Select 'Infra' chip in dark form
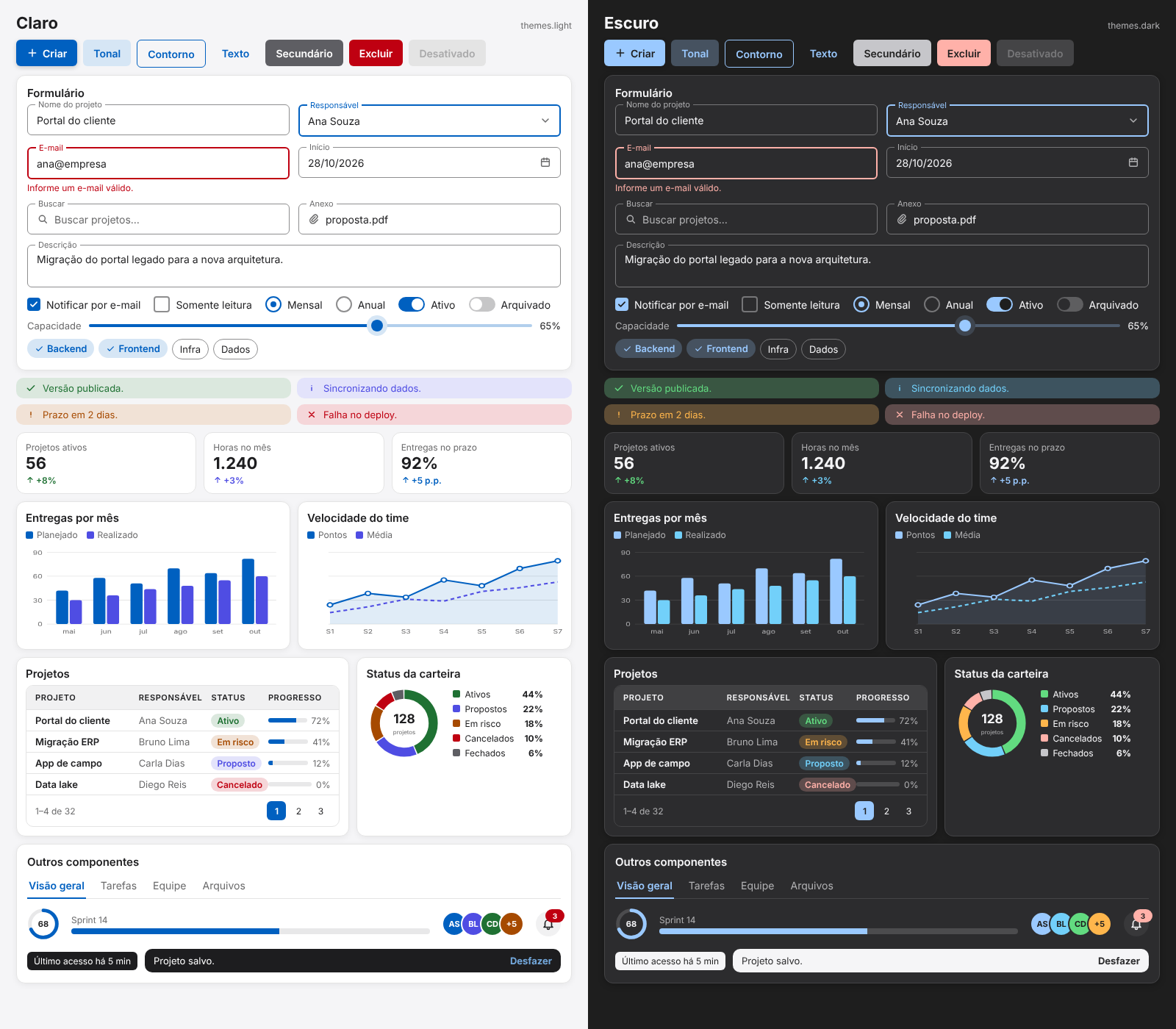 click(778, 349)
